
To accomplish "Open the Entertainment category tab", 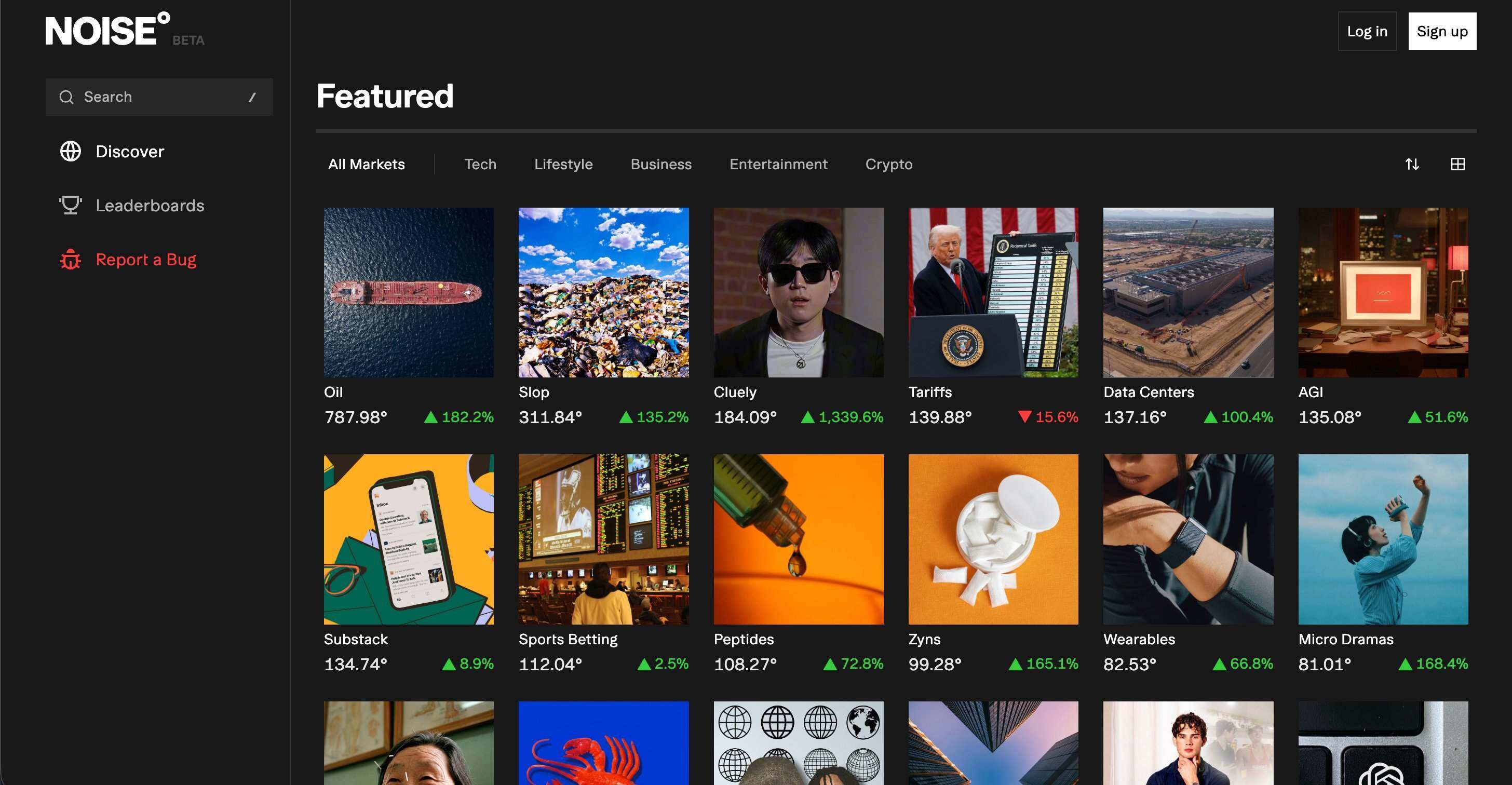I will (778, 164).
